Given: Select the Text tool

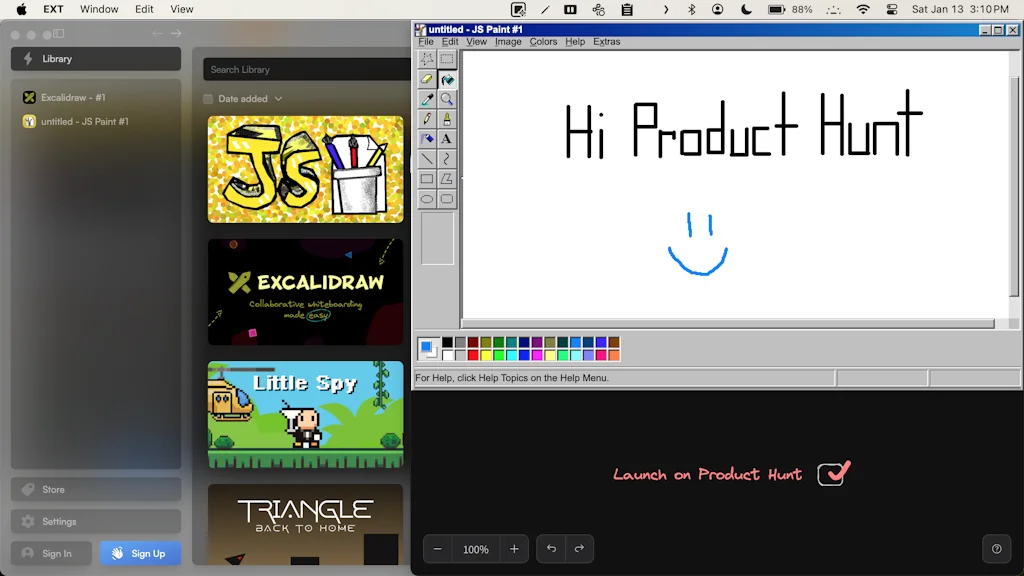Looking at the screenshot, I should point(447,139).
